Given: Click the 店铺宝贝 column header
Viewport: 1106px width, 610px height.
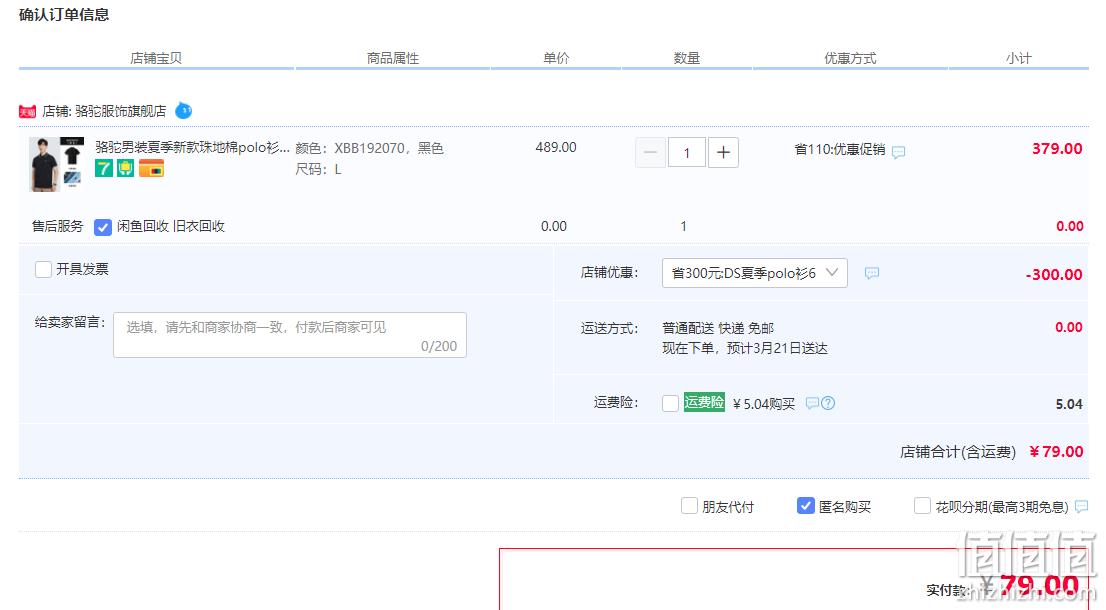Looking at the screenshot, I should [156, 59].
